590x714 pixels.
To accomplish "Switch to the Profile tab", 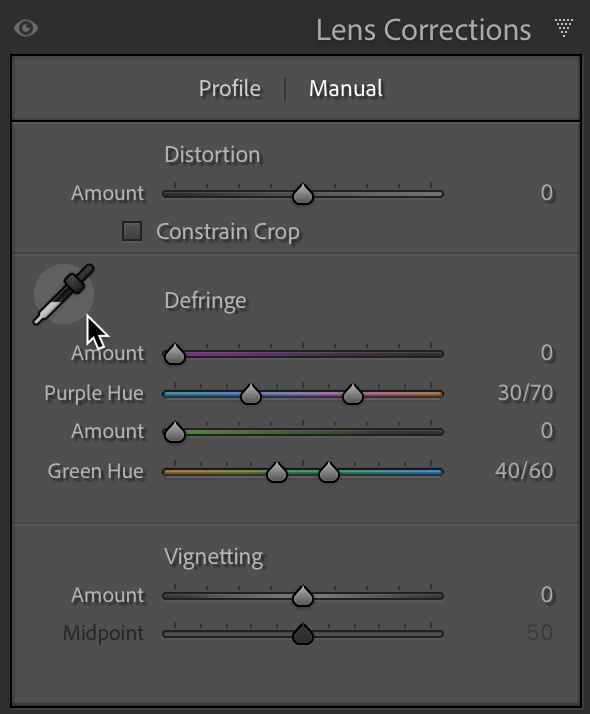I will click(x=230, y=88).
